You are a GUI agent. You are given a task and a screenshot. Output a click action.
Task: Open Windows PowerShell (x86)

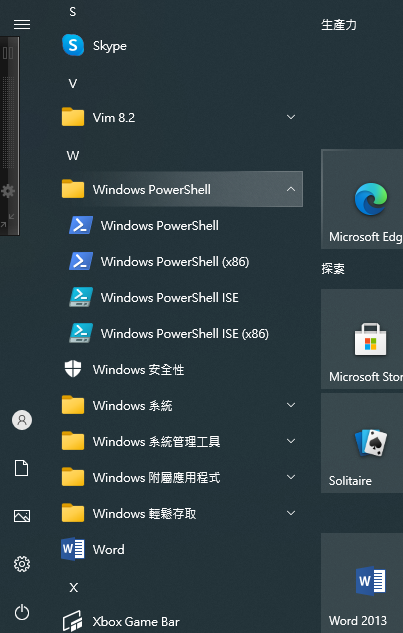tap(181, 262)
